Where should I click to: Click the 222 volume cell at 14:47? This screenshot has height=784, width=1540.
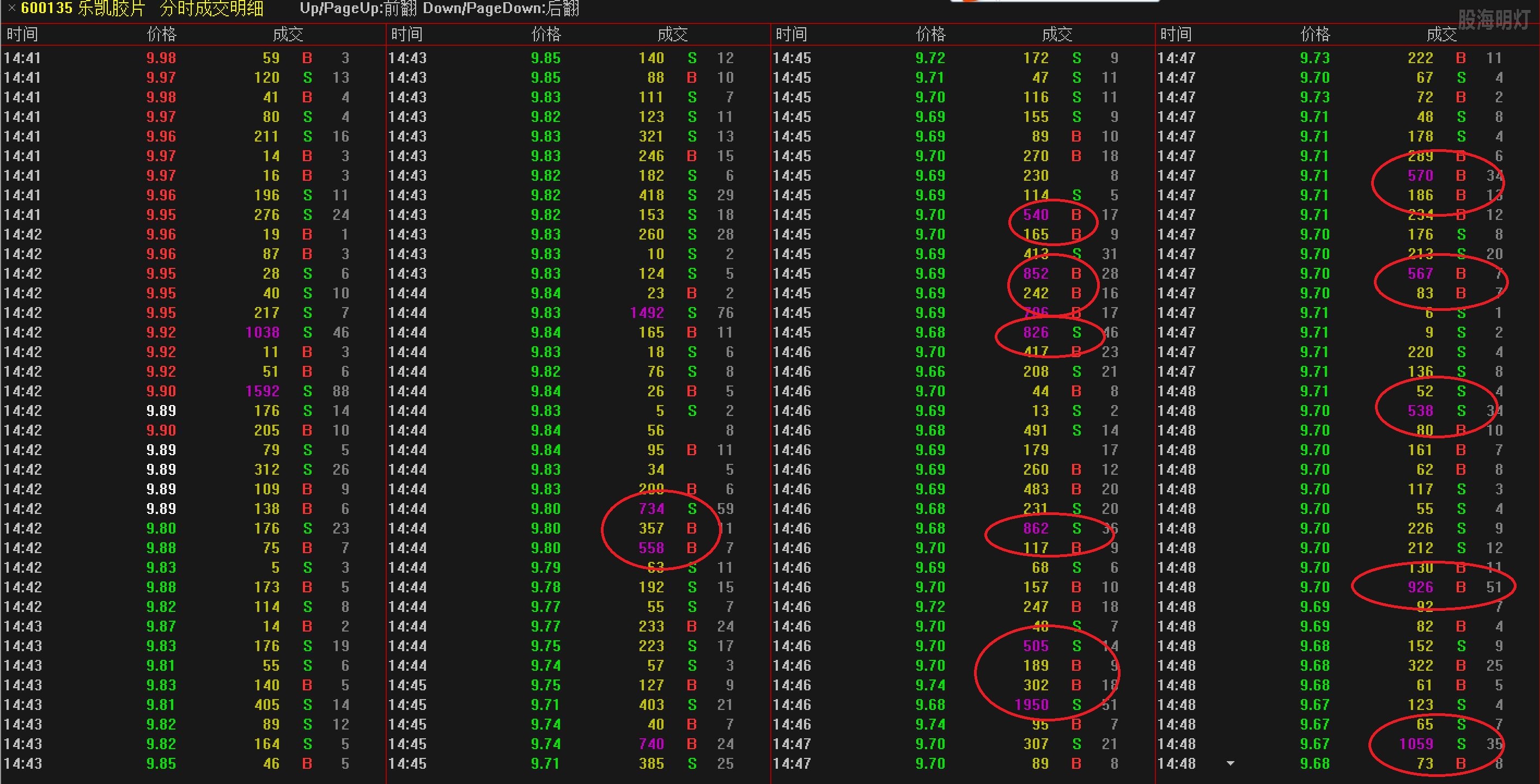[1421, 58]
